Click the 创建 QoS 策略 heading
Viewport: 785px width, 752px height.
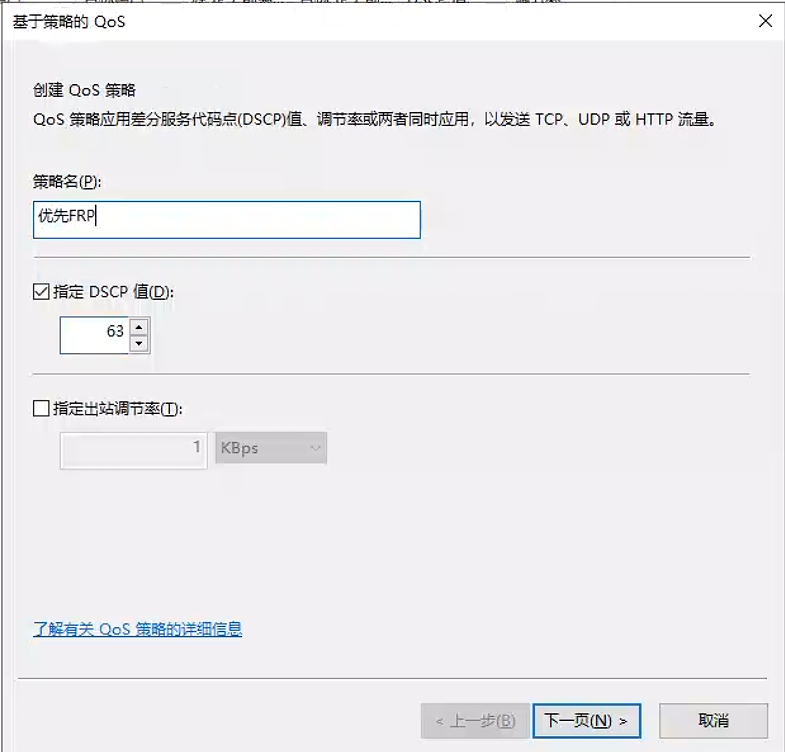pos(84,90)
